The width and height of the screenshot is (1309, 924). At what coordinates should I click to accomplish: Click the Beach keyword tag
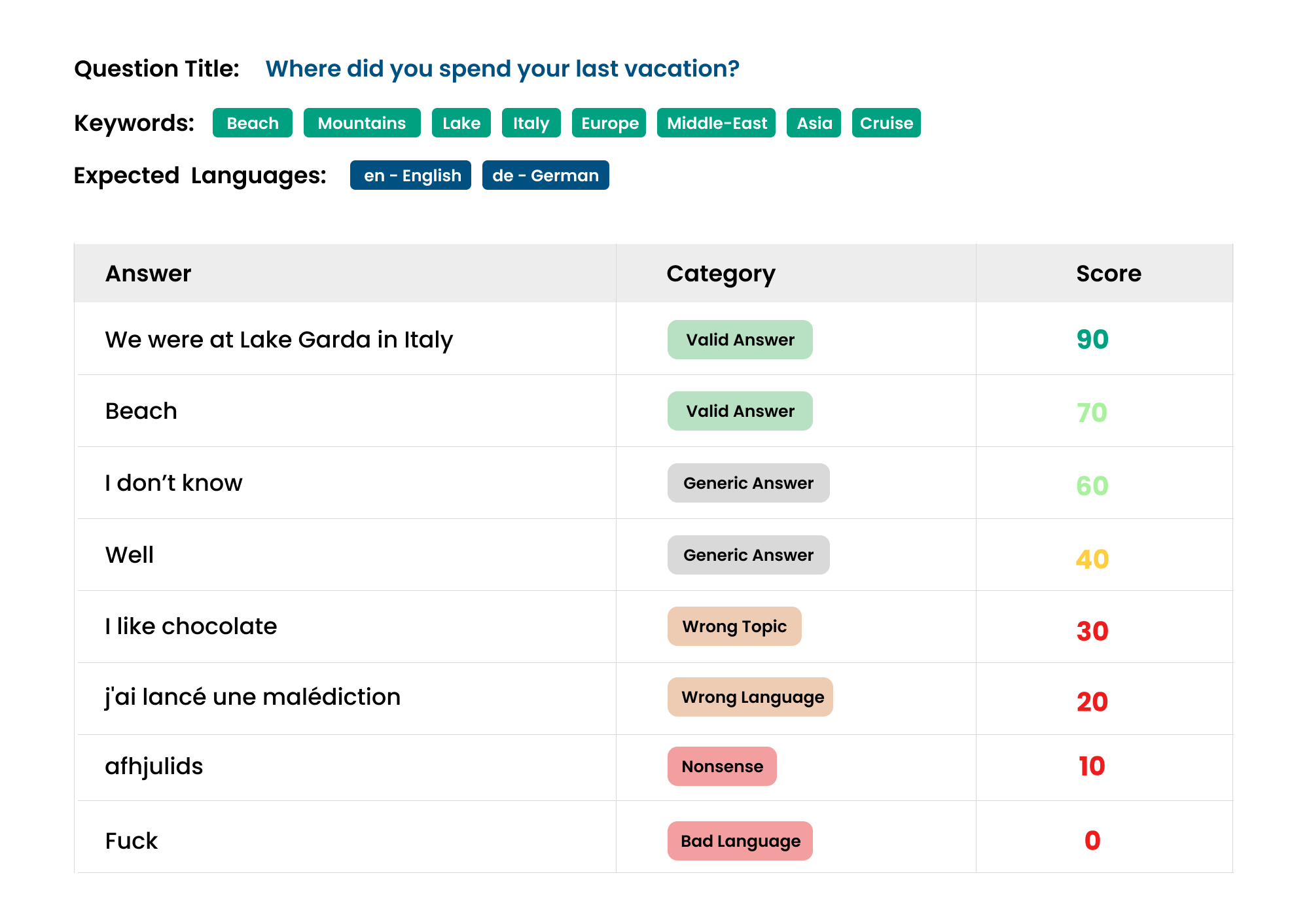point(252,123)
